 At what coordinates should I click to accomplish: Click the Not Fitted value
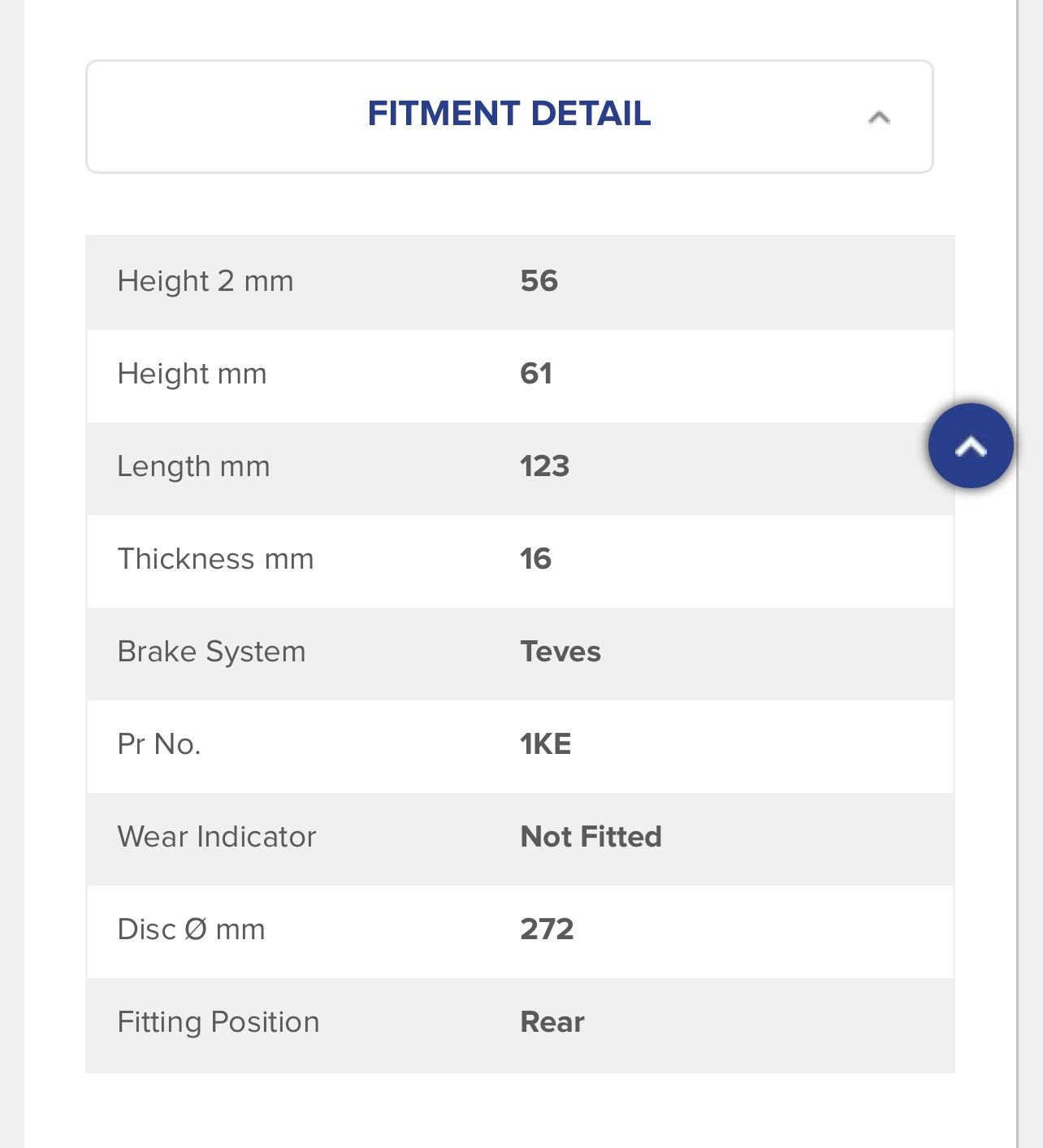point(591,837)
